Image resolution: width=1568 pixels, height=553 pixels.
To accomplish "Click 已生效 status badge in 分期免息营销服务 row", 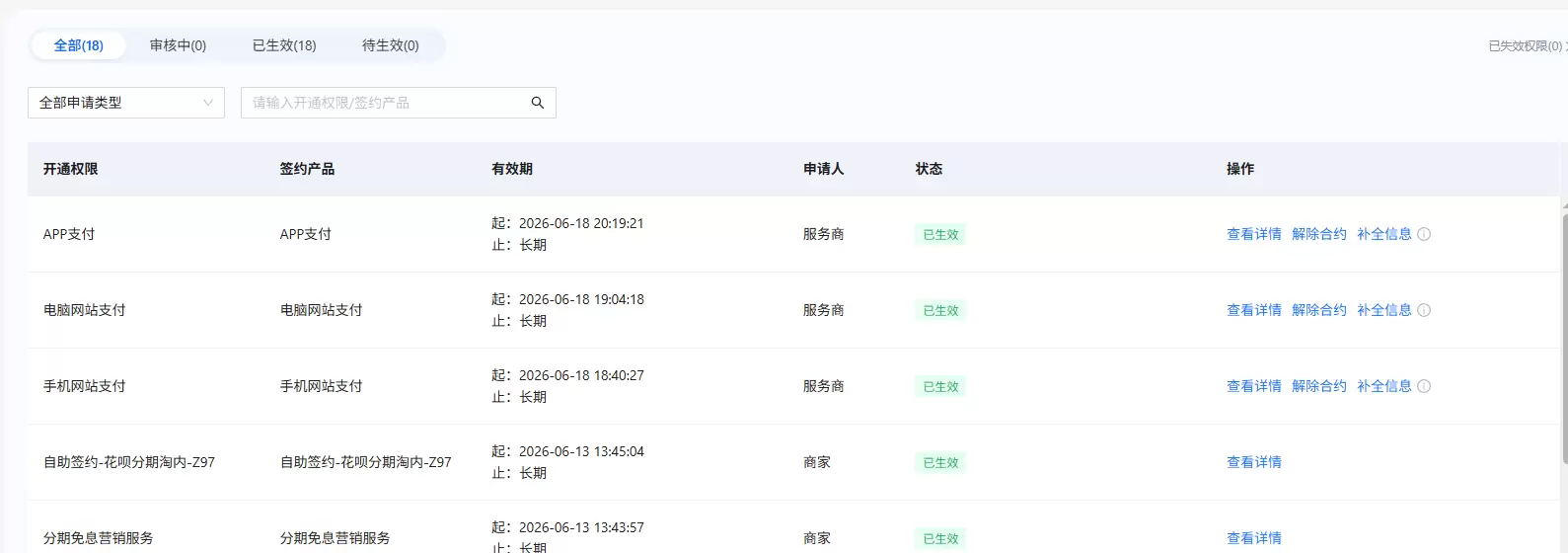I will pos(940,539).
